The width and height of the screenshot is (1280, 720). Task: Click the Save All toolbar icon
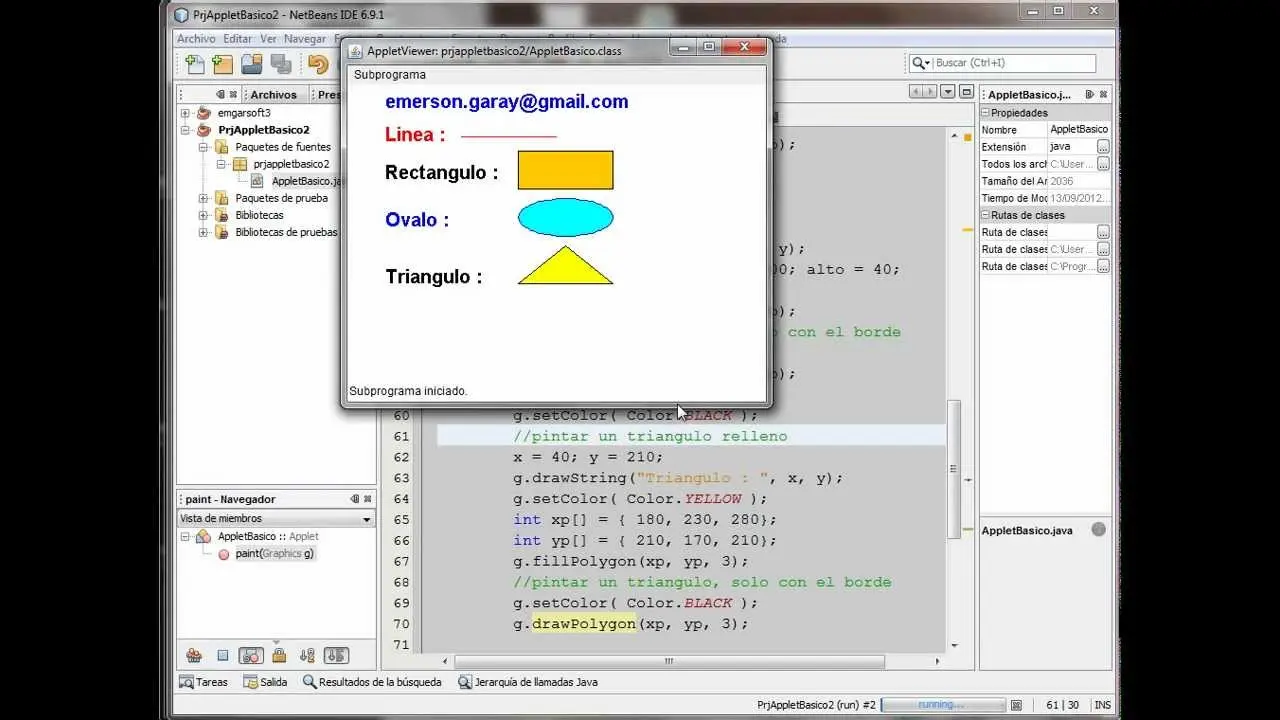click(281, 64)
